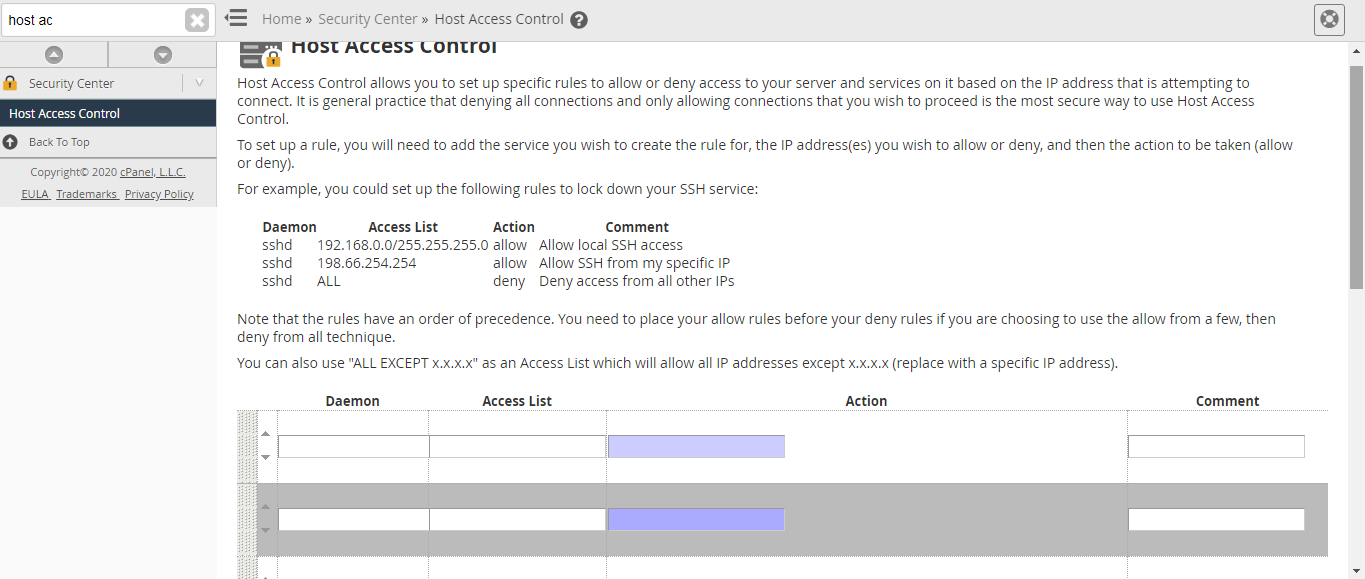Click second row Comment input field
The image size is (1365, 579).
[1216, 520]
